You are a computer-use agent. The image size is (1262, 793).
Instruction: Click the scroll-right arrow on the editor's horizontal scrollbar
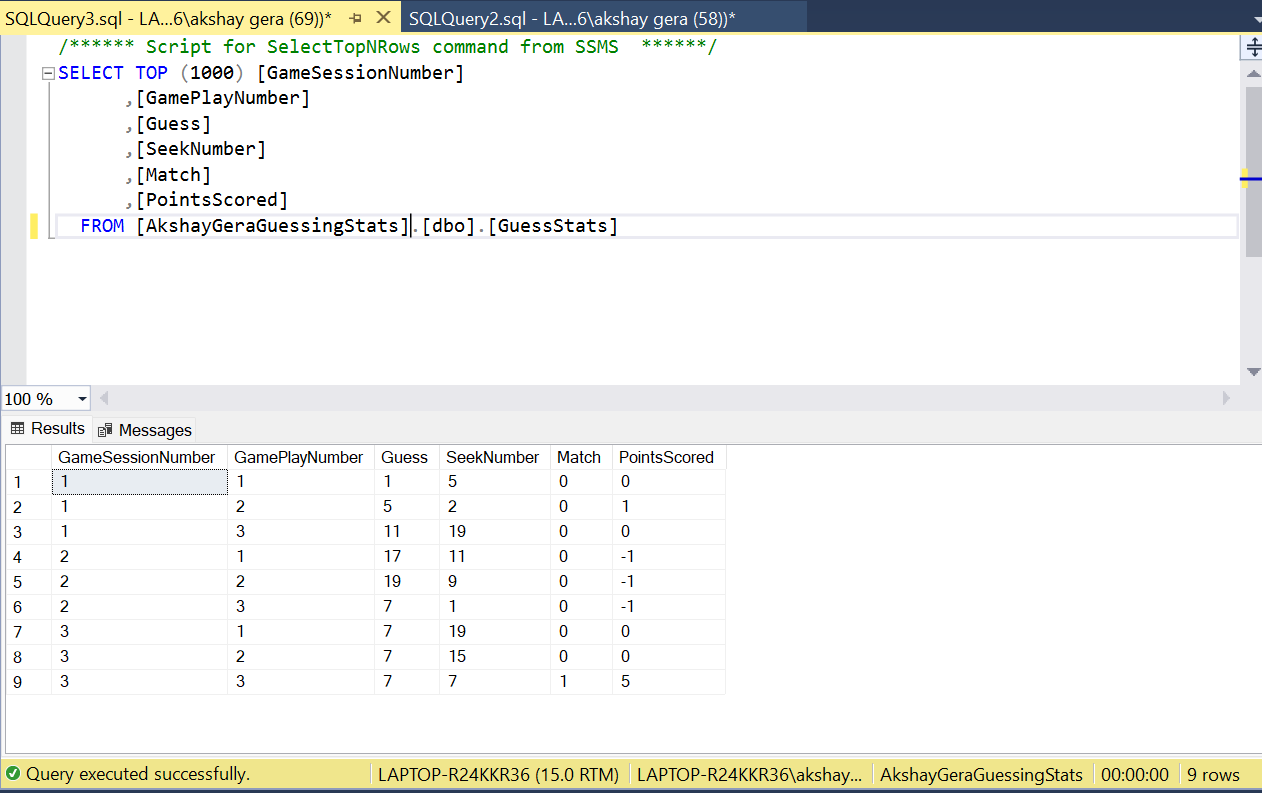(1227, 398)
